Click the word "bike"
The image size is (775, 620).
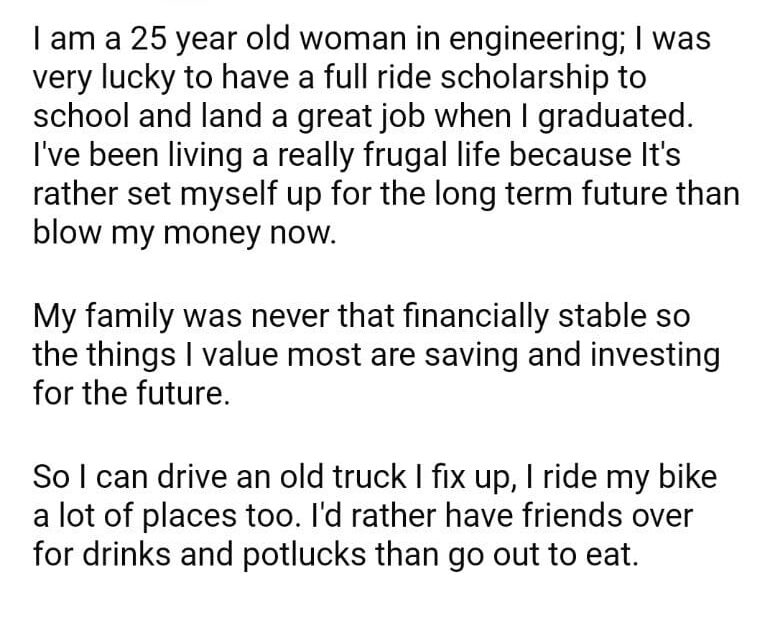686,478
